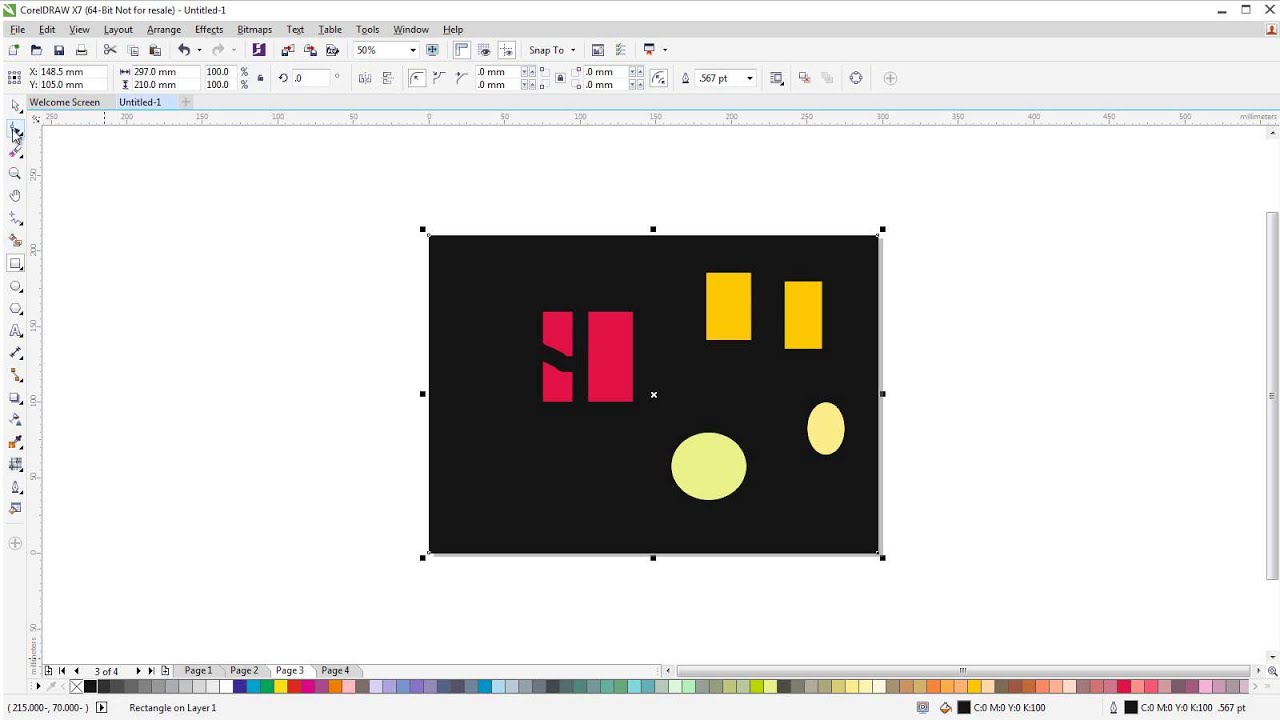Select the Ellipse tool

[x=15, y=286]
